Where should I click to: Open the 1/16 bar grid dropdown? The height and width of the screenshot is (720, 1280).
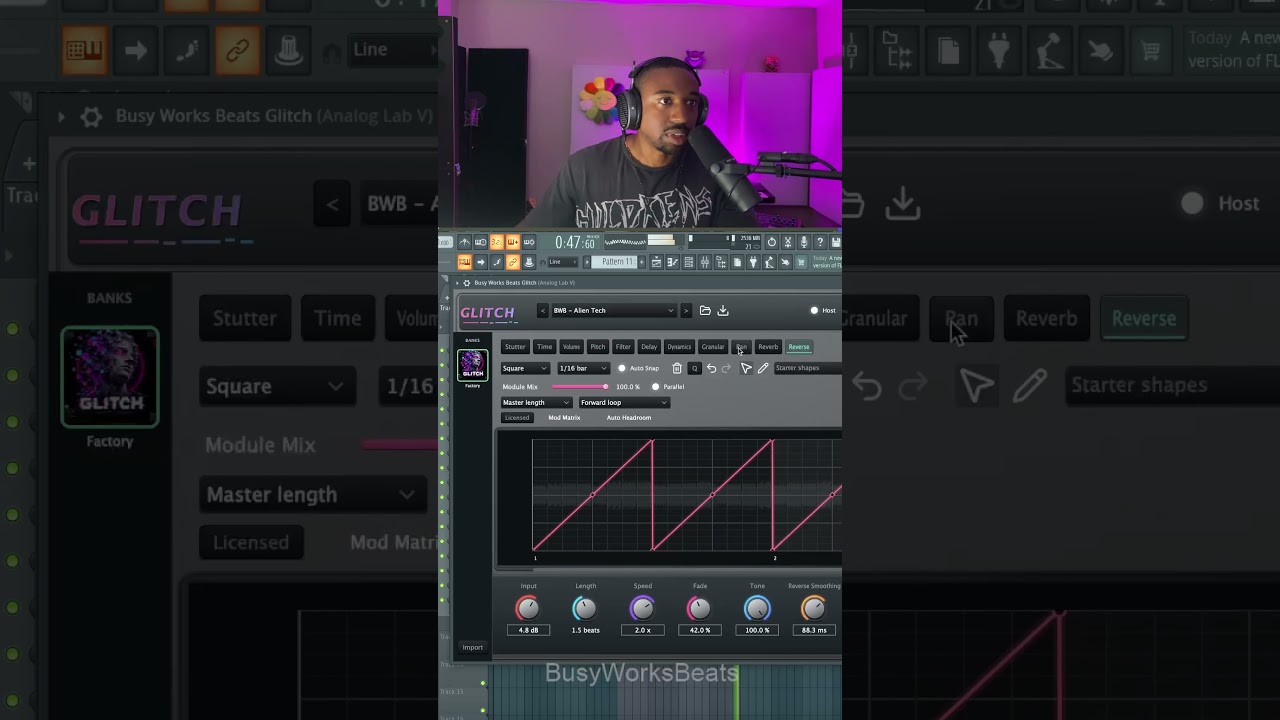[x=583, y=368]
